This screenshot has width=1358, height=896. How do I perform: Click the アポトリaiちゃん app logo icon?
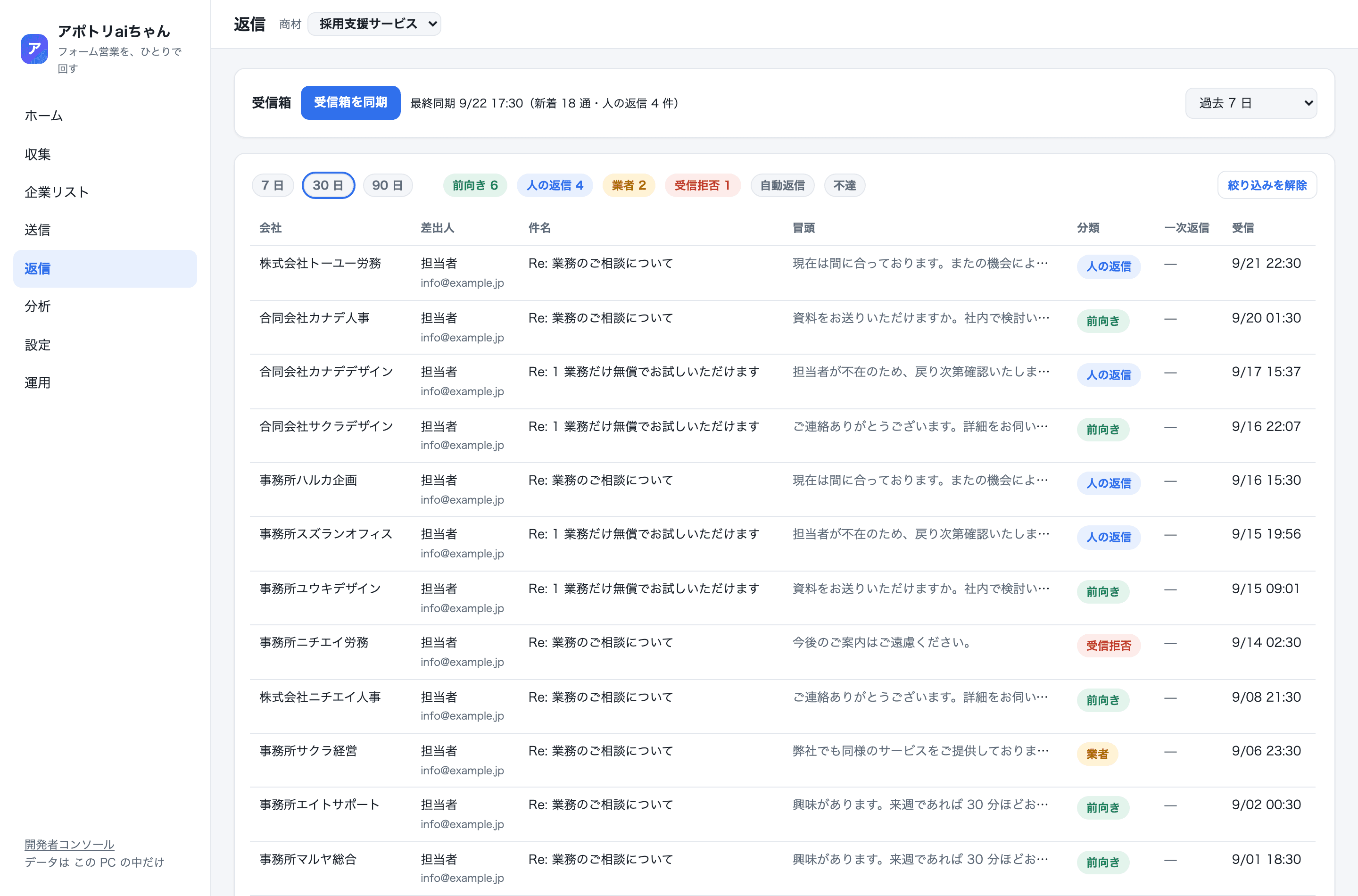[x=34, y=49]
